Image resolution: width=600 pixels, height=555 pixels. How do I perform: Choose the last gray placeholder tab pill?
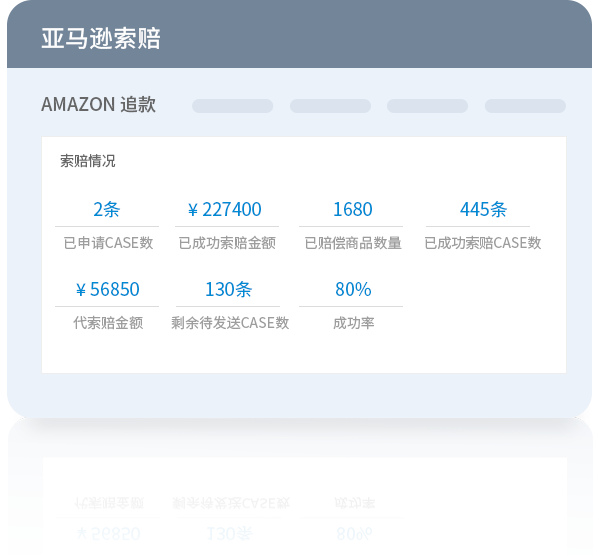pos(524,106)
